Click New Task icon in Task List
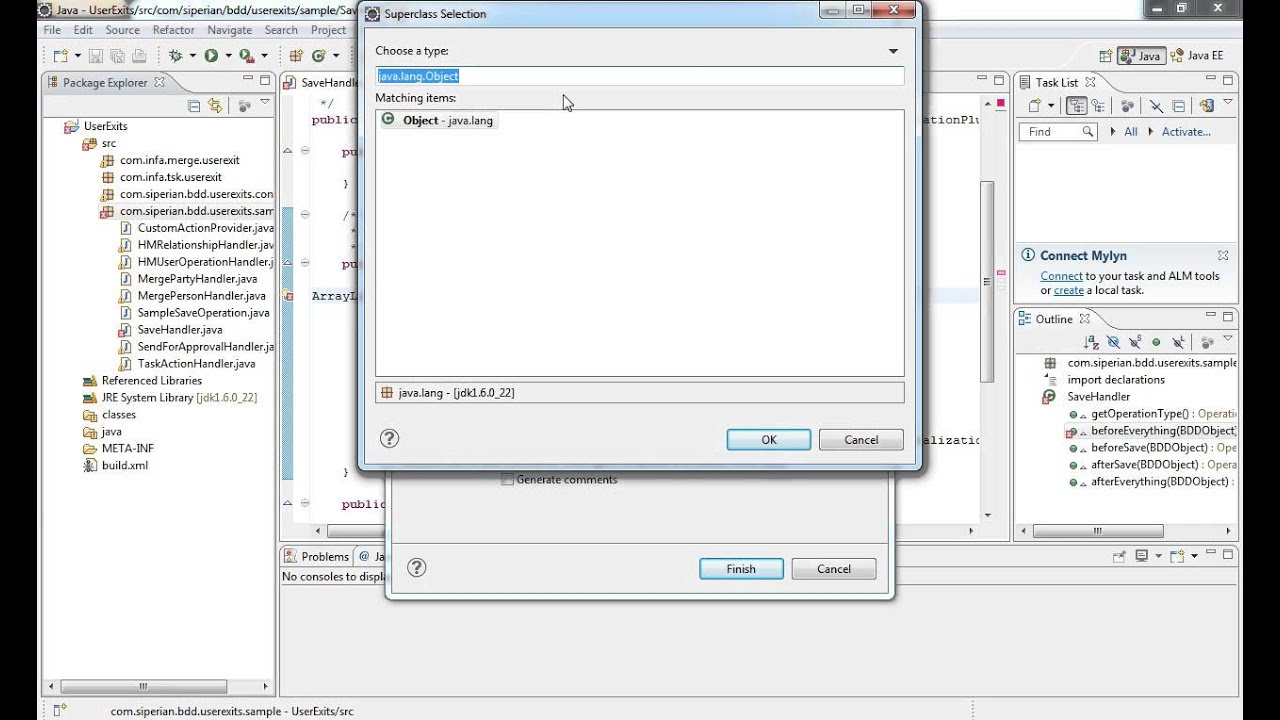 (1035, 106)
